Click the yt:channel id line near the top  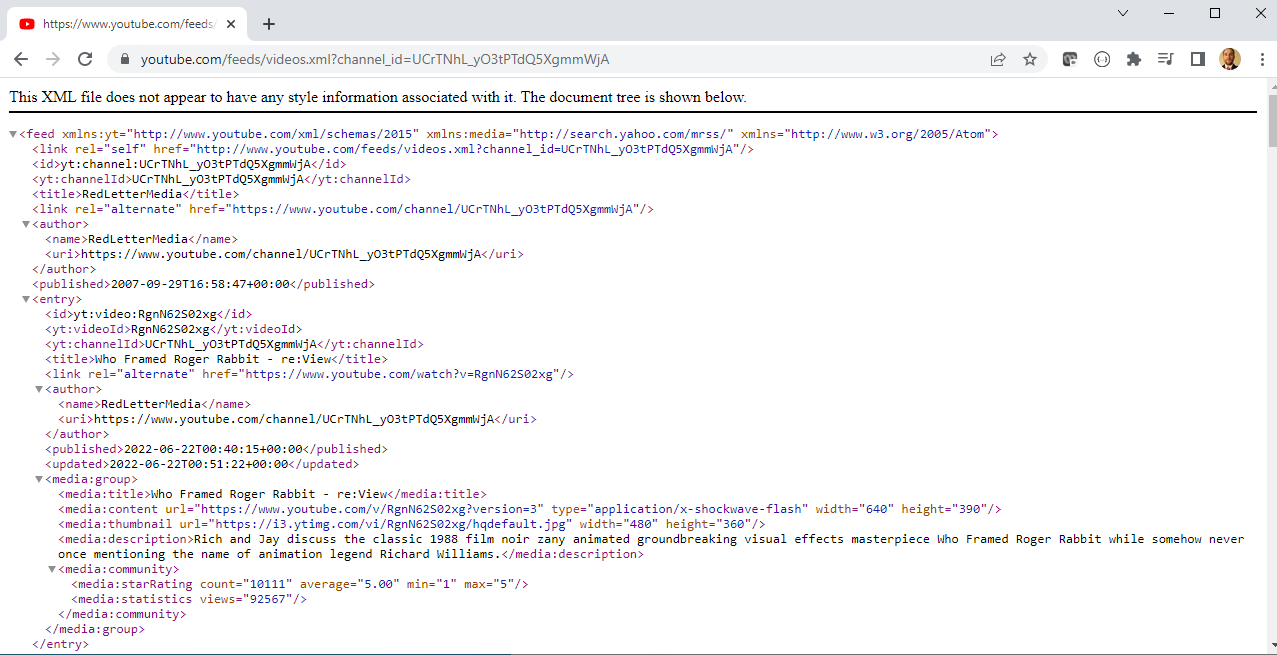pyautogui.click(x=189, y=164)
